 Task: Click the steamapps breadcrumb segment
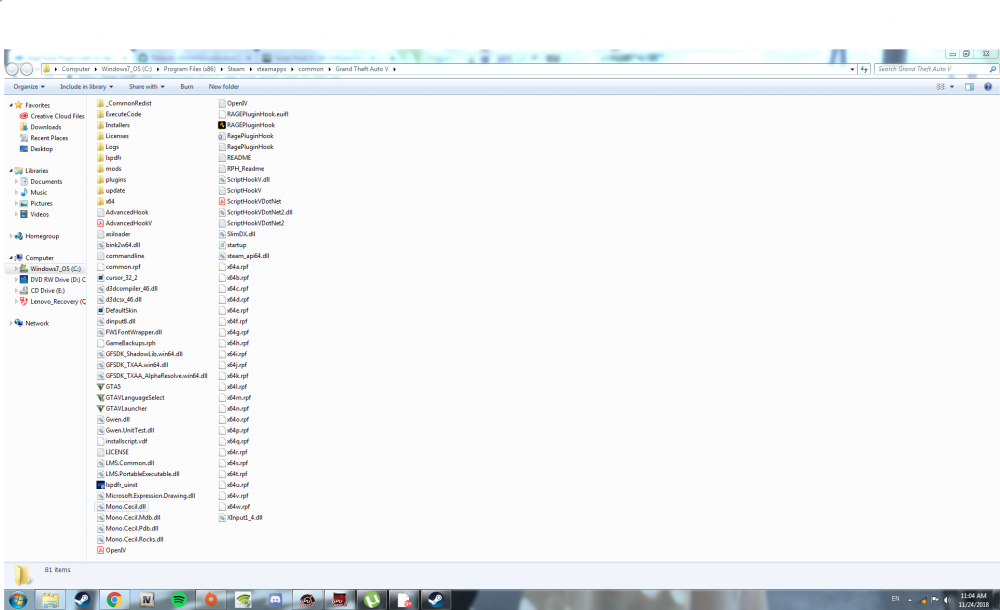(x=272, y=69)
